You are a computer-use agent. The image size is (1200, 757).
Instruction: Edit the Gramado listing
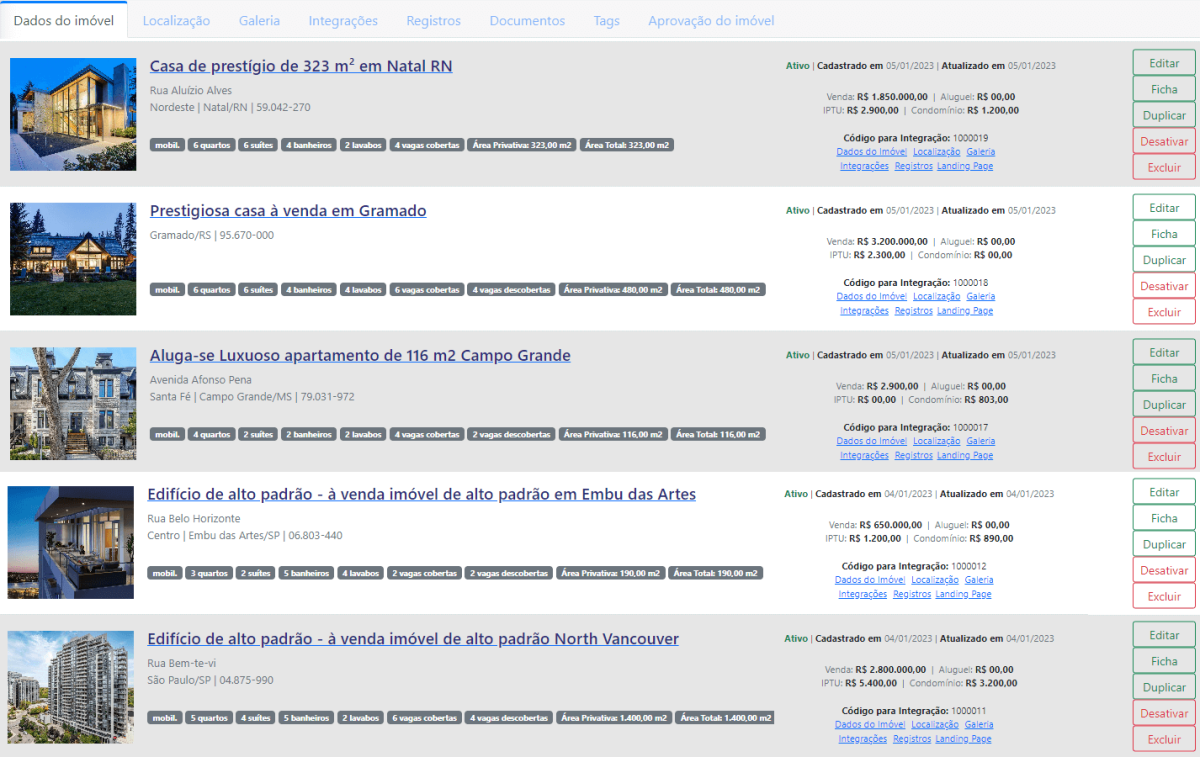point(1164,208)
